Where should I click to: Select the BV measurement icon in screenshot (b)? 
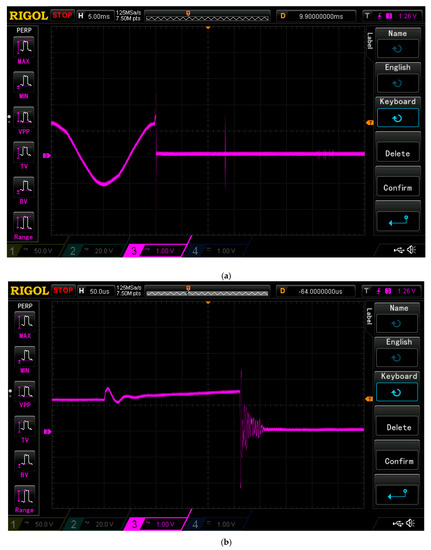25,461
